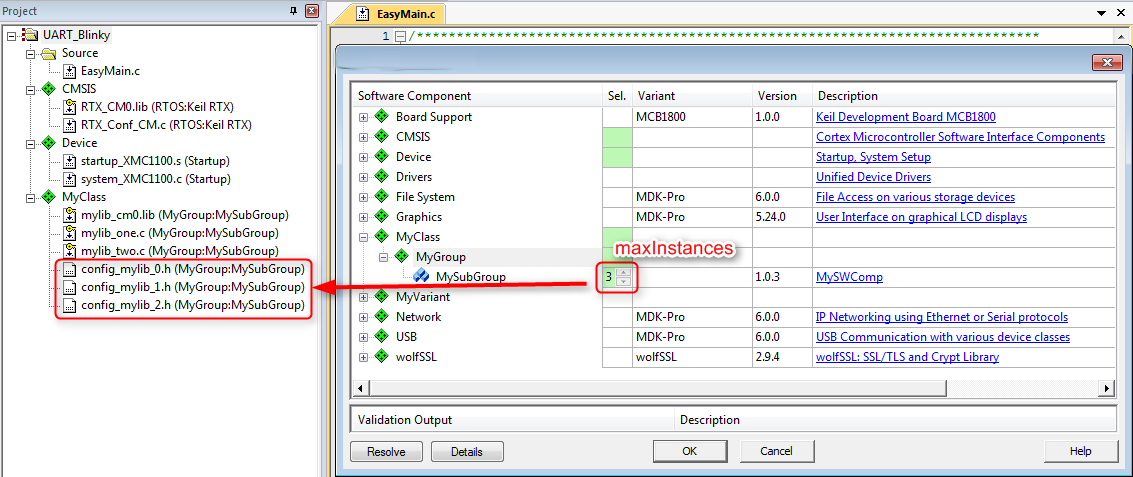Toggle the CMSIS selection cell in Sel. column
This screenshot has width=1133, height=477.
point(617,137)
